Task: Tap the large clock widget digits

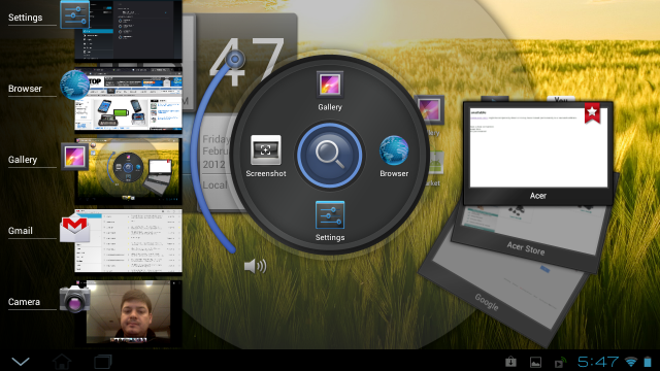Action: [x=246, y=62]
